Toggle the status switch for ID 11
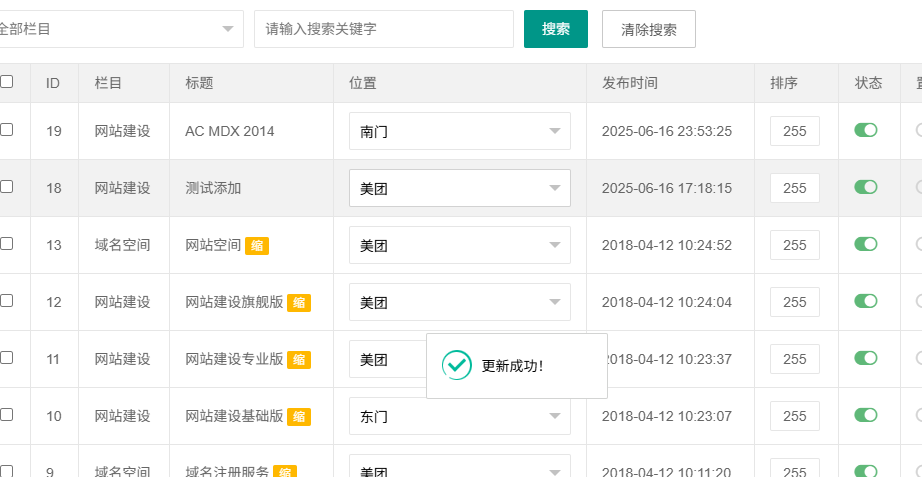This screenshot has width=922, height=477. click(x=865, y=358)
